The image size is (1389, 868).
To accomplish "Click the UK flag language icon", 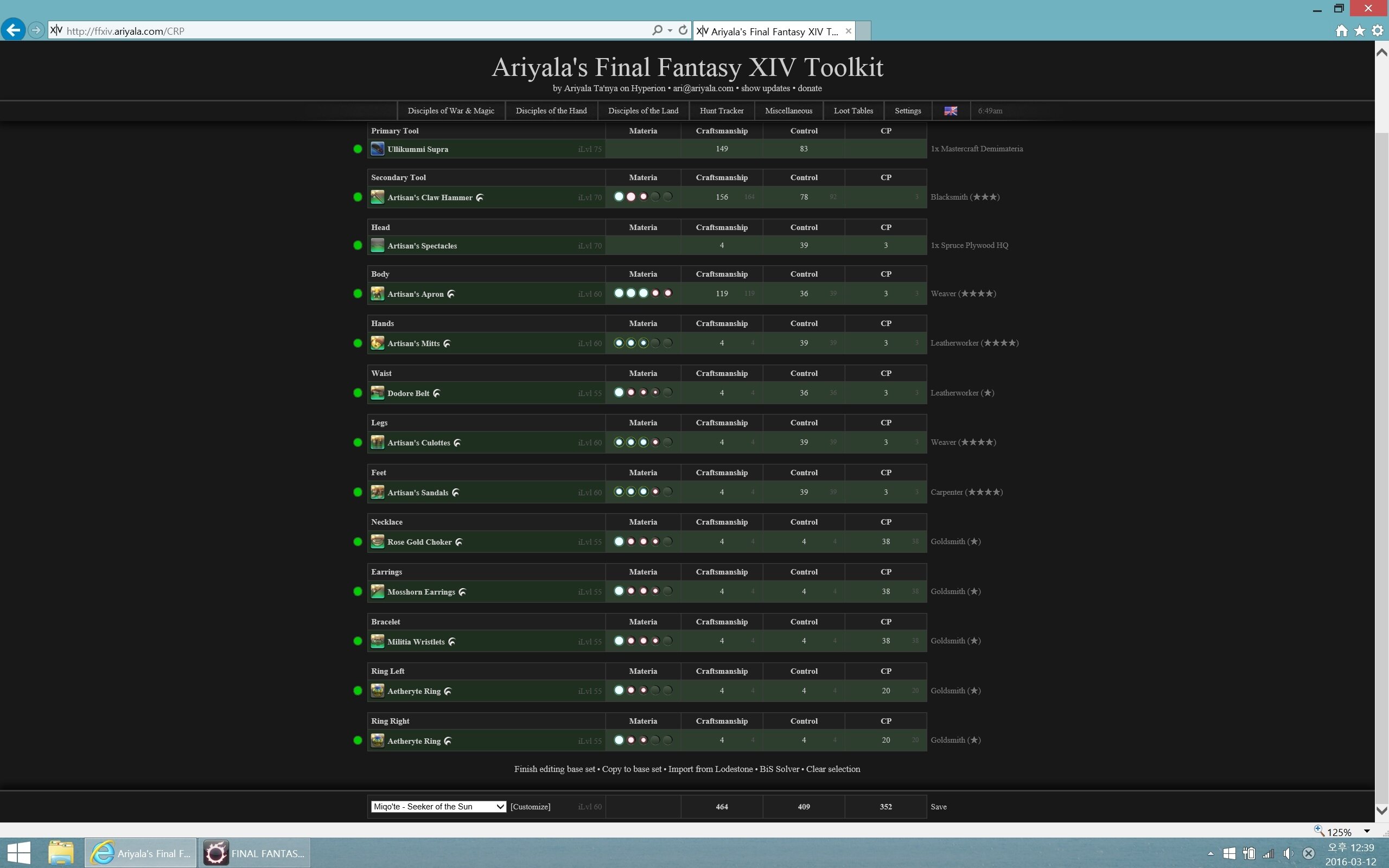I will click(951, 111).
